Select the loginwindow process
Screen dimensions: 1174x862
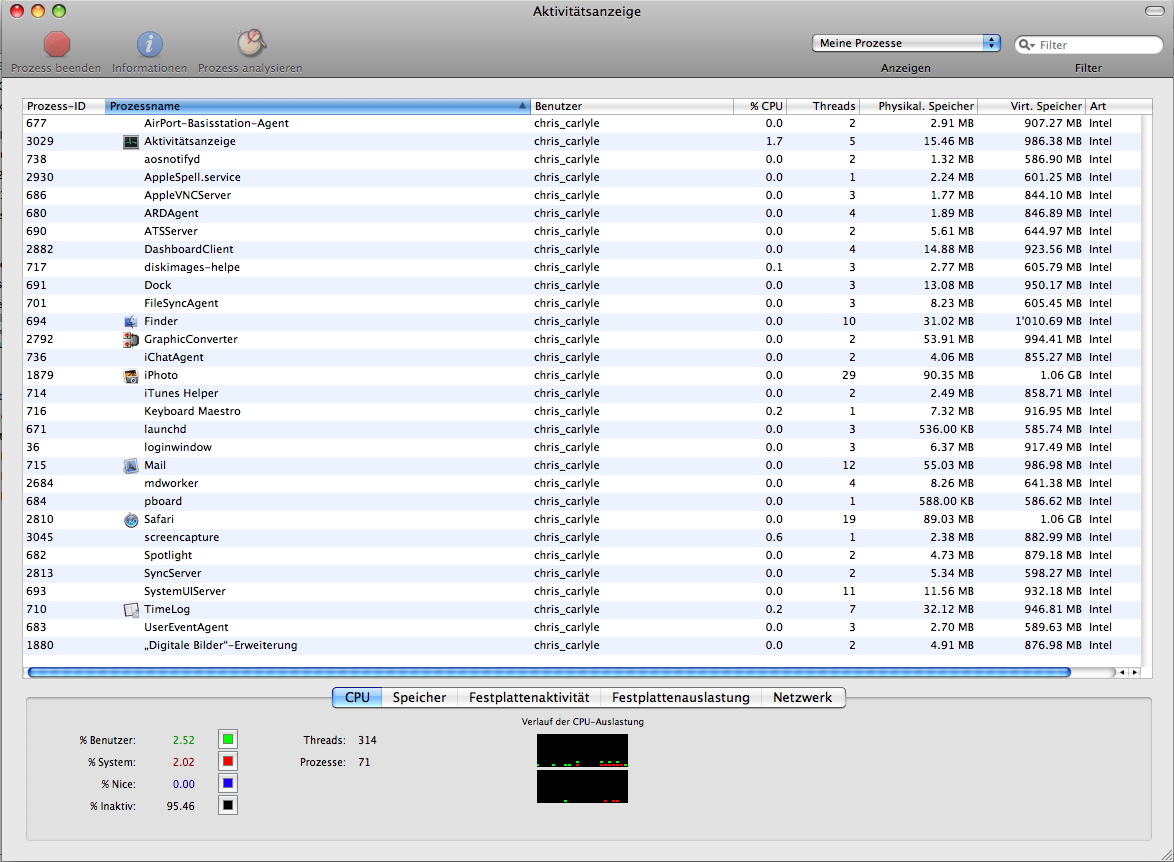point(582,447)
